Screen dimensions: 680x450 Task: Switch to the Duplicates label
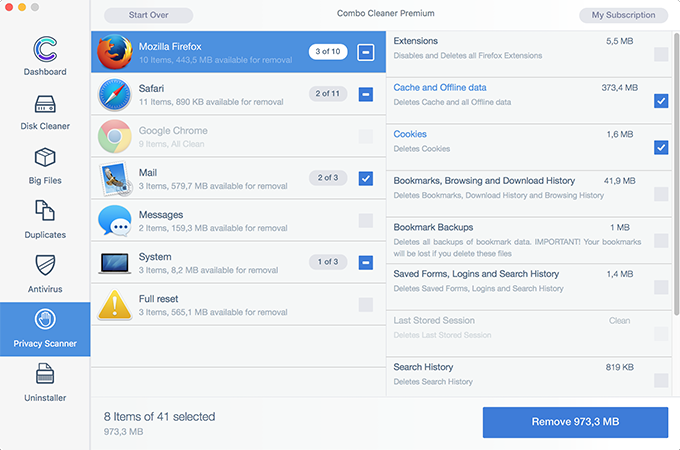point(45,235)
